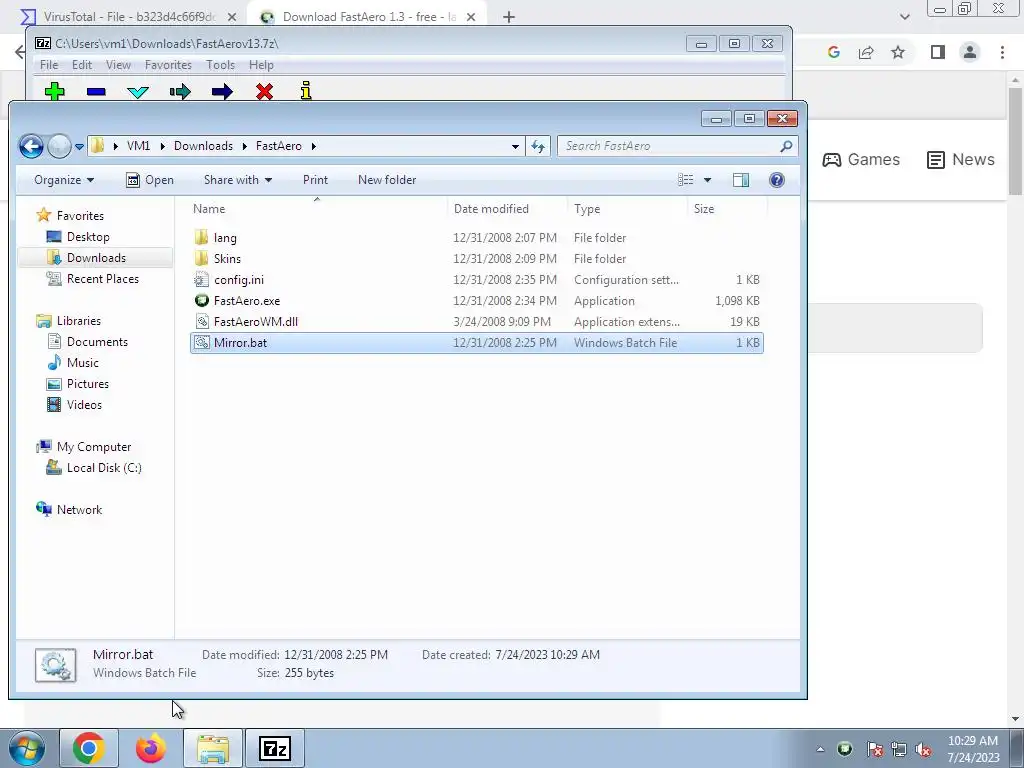
Task: Click the change view icon
Action: [x=686, y=180]
